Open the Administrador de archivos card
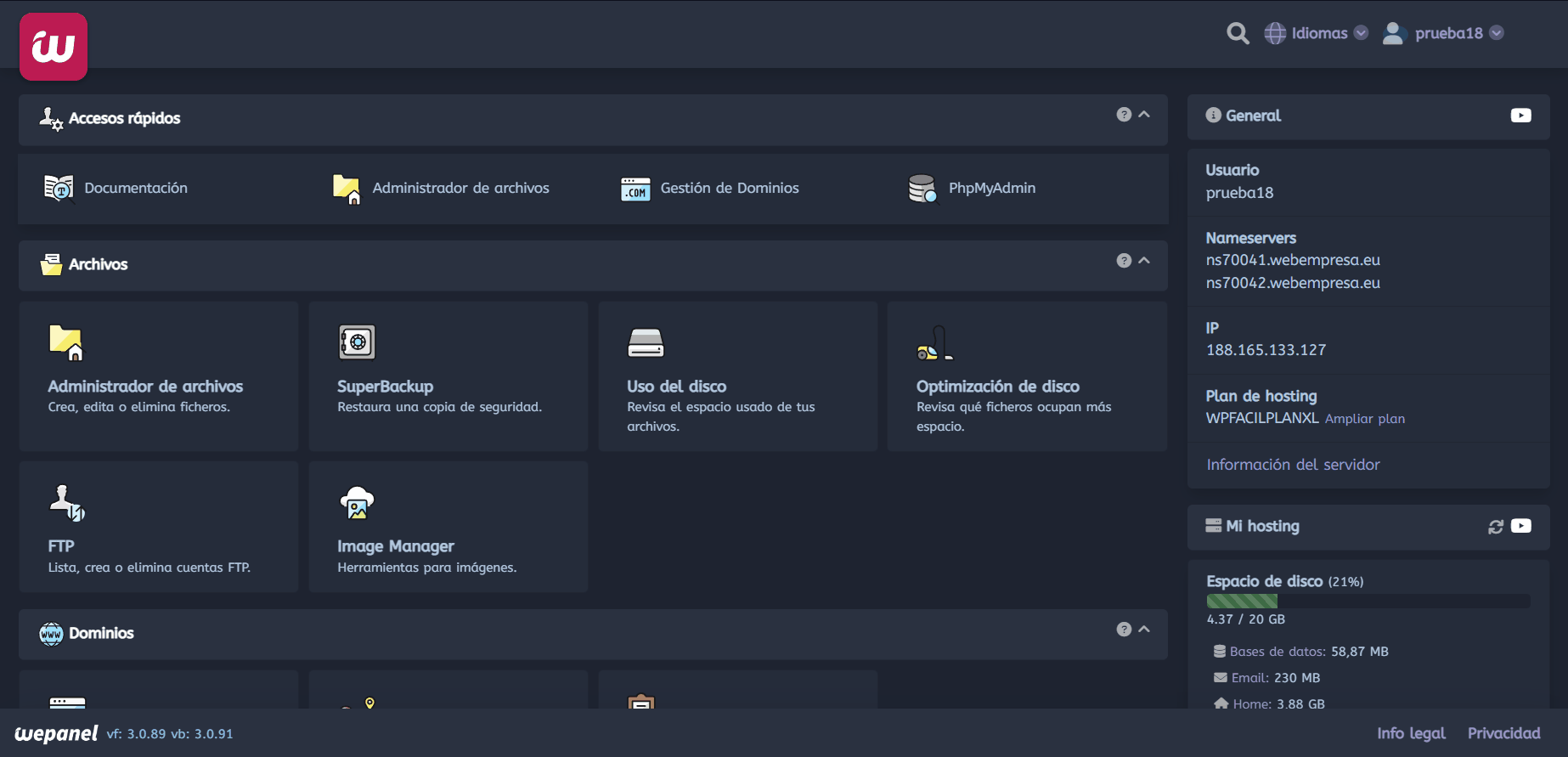This screenshot has height=757, width=1568. coord(158,376)
